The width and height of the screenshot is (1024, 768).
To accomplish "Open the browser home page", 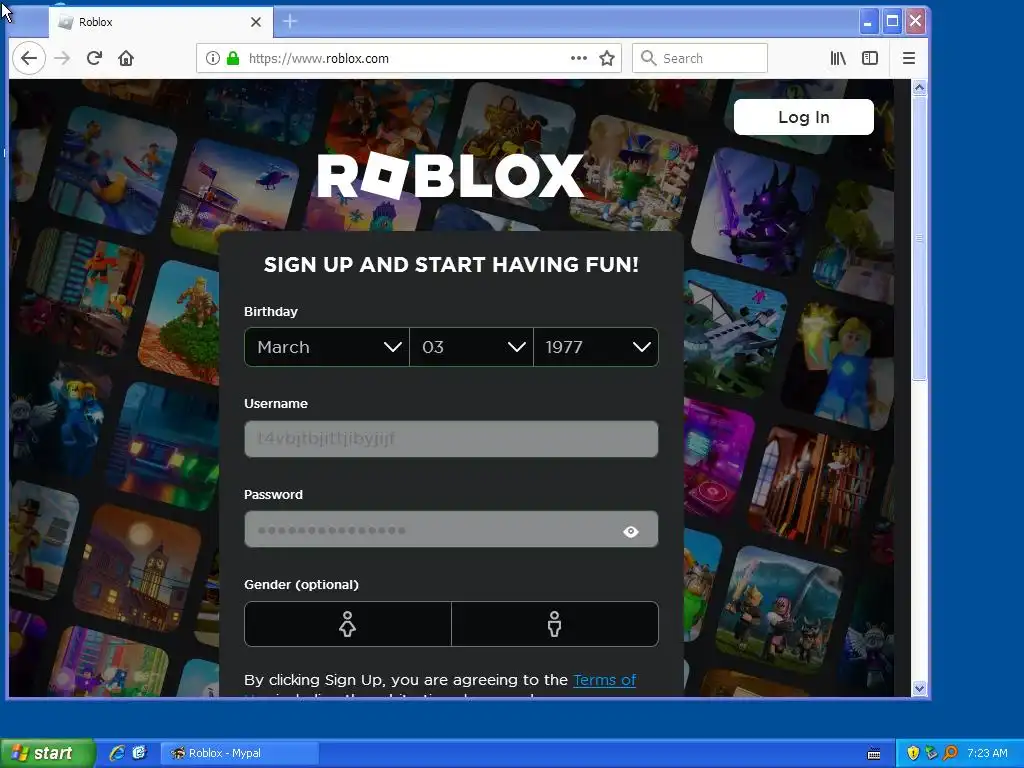I will [126, 58].
